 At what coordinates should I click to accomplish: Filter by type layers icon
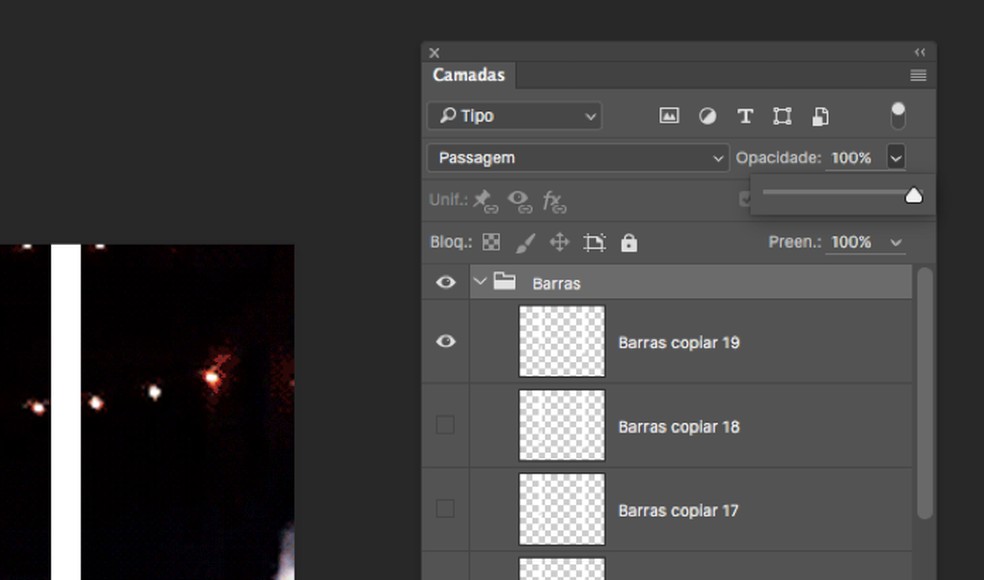745,116
